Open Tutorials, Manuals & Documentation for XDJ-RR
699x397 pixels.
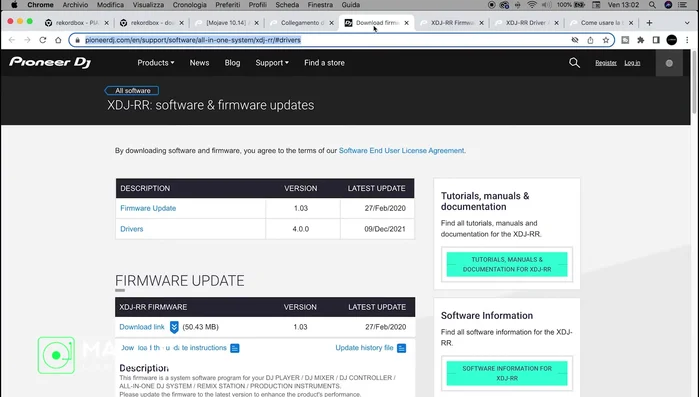click(507, 264)
